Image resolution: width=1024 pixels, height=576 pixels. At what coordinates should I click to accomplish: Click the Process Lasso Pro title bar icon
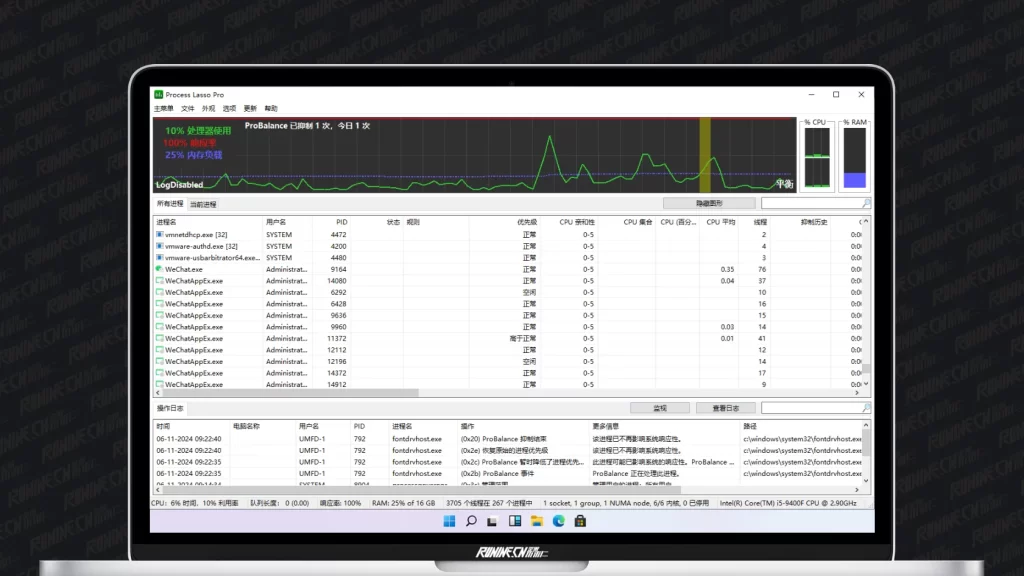coord(158,95)
